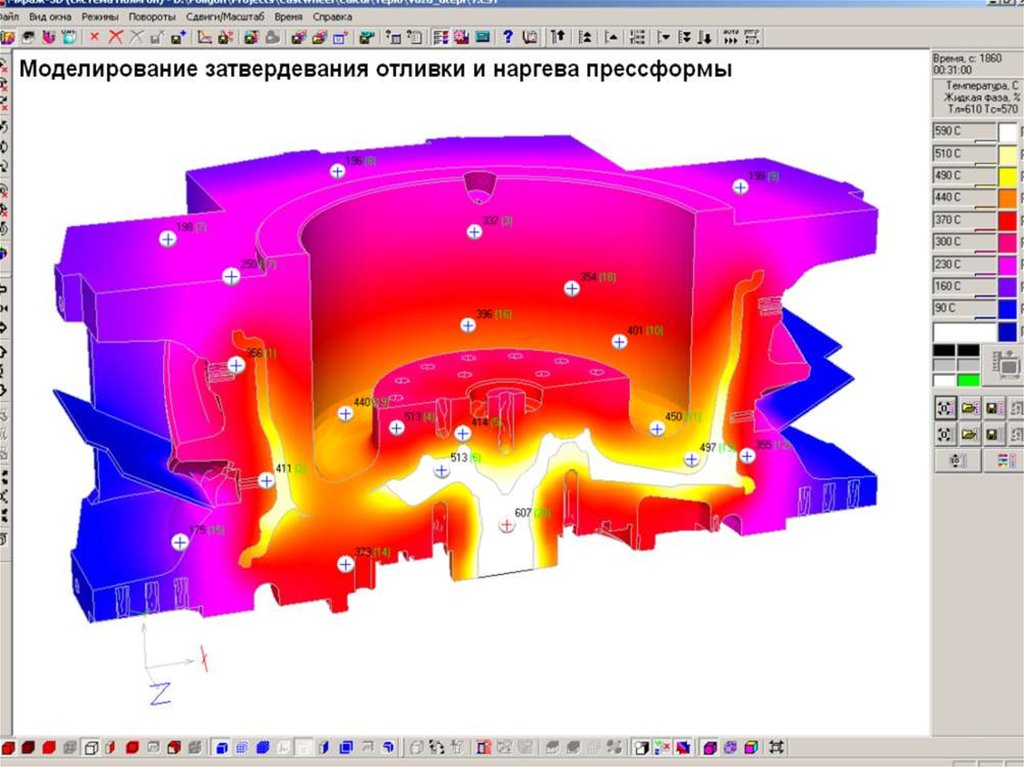Open the Сдвиги/Масштаб menu
1024x767 pixels.
(x=223, y=17)
